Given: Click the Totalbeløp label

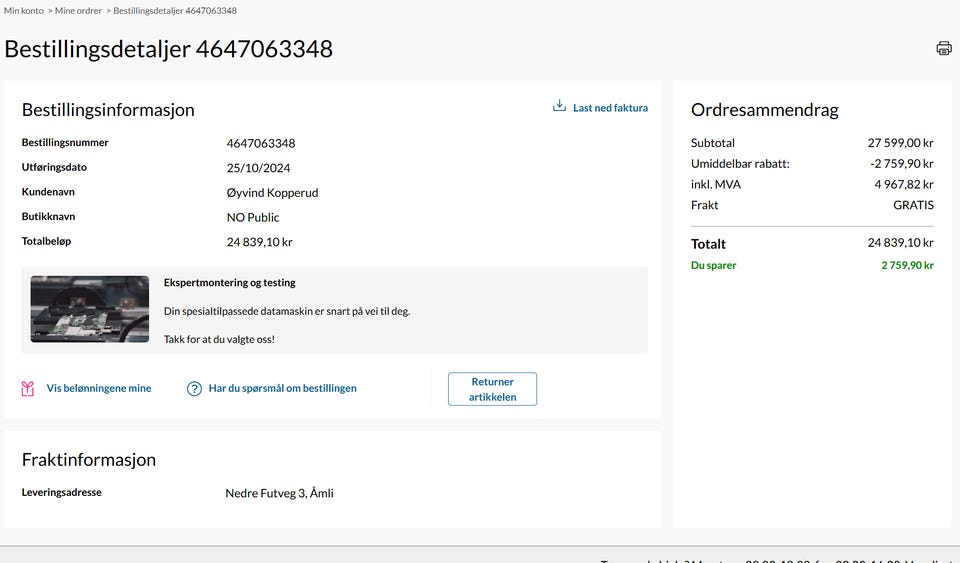Looking at the screenshot, I should pyautogui.click(x=47, y=241).
